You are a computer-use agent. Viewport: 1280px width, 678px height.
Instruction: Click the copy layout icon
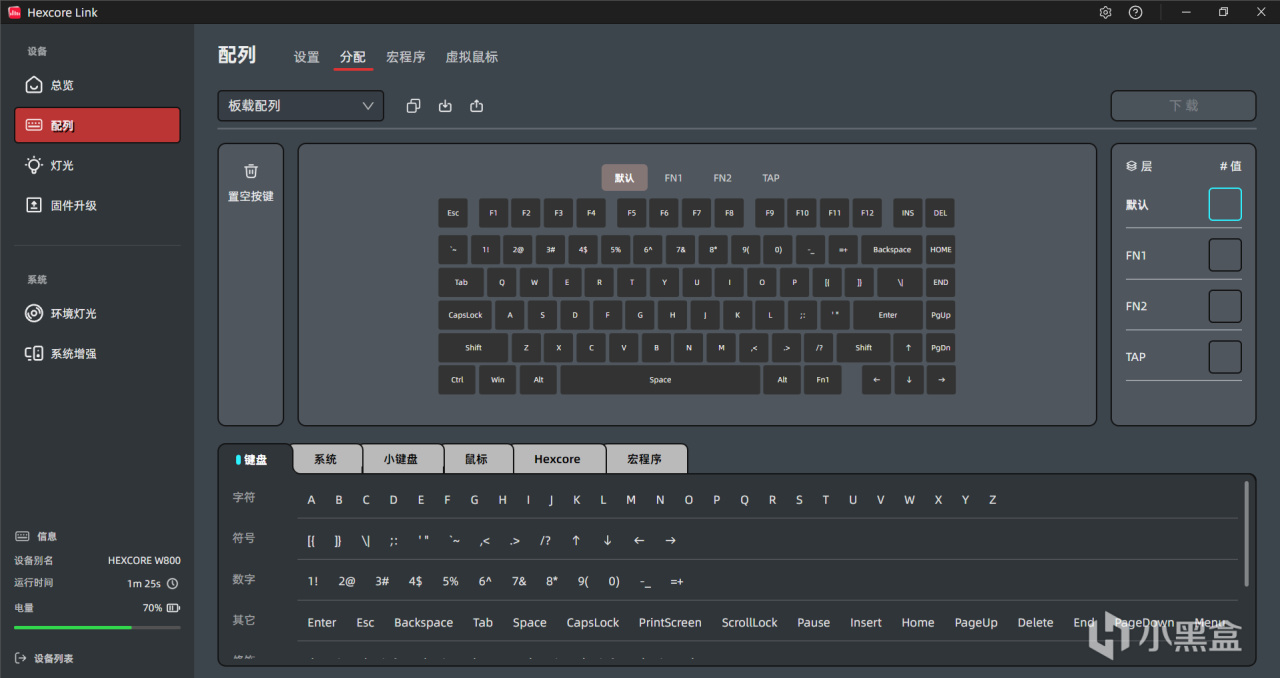[x=414, y=106]
